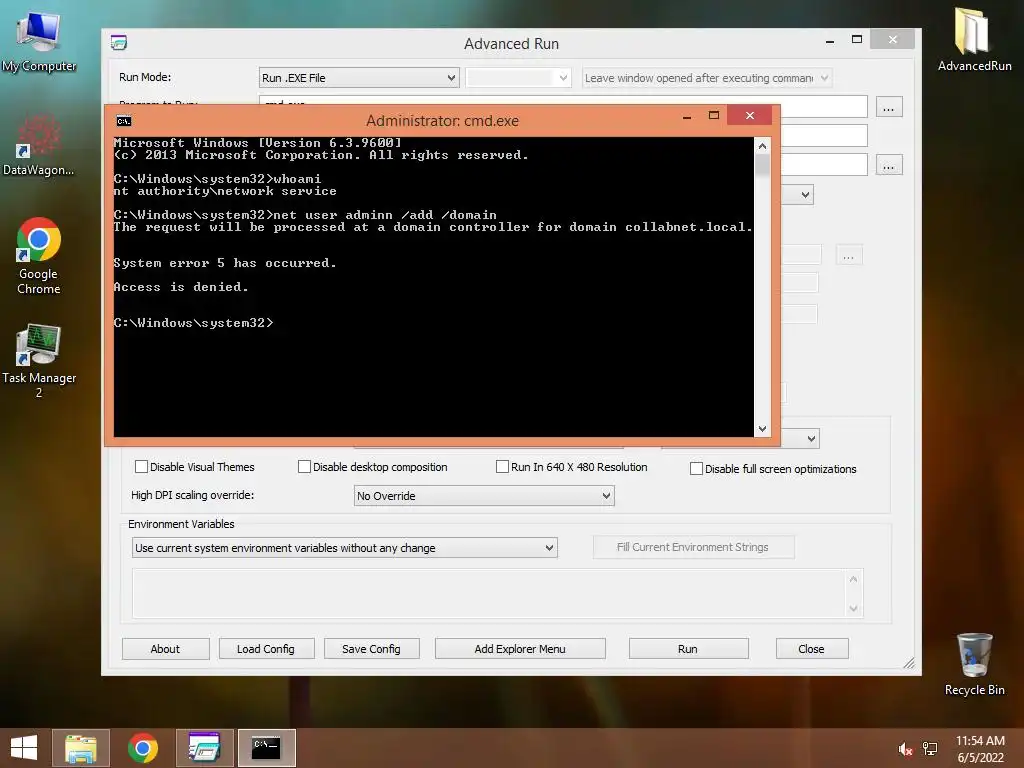1024x768 pixels.
Task: Open Chrome from taskbar
Action: pos(142,748)
